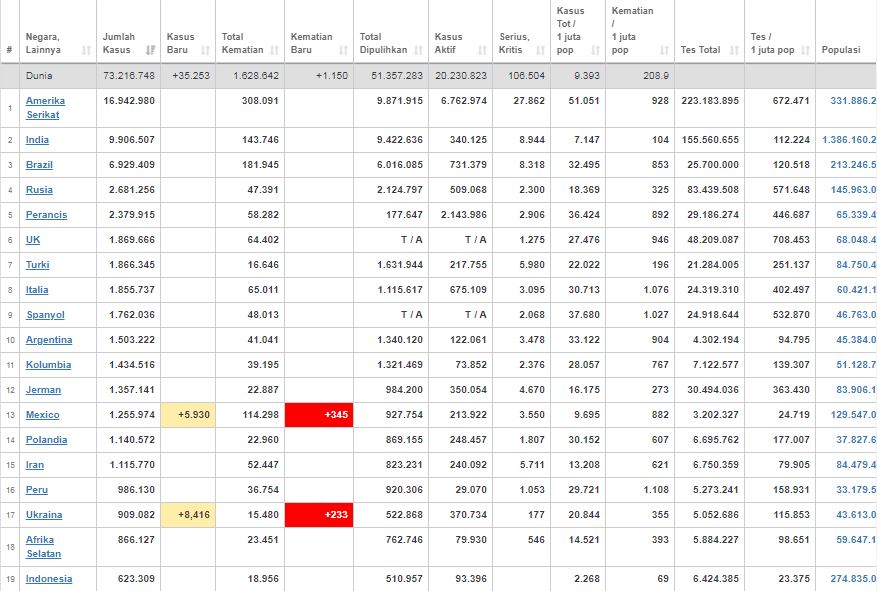Open the Spanyol country link
The width and height of the screenshot is (877, 591).
[45, 315]
